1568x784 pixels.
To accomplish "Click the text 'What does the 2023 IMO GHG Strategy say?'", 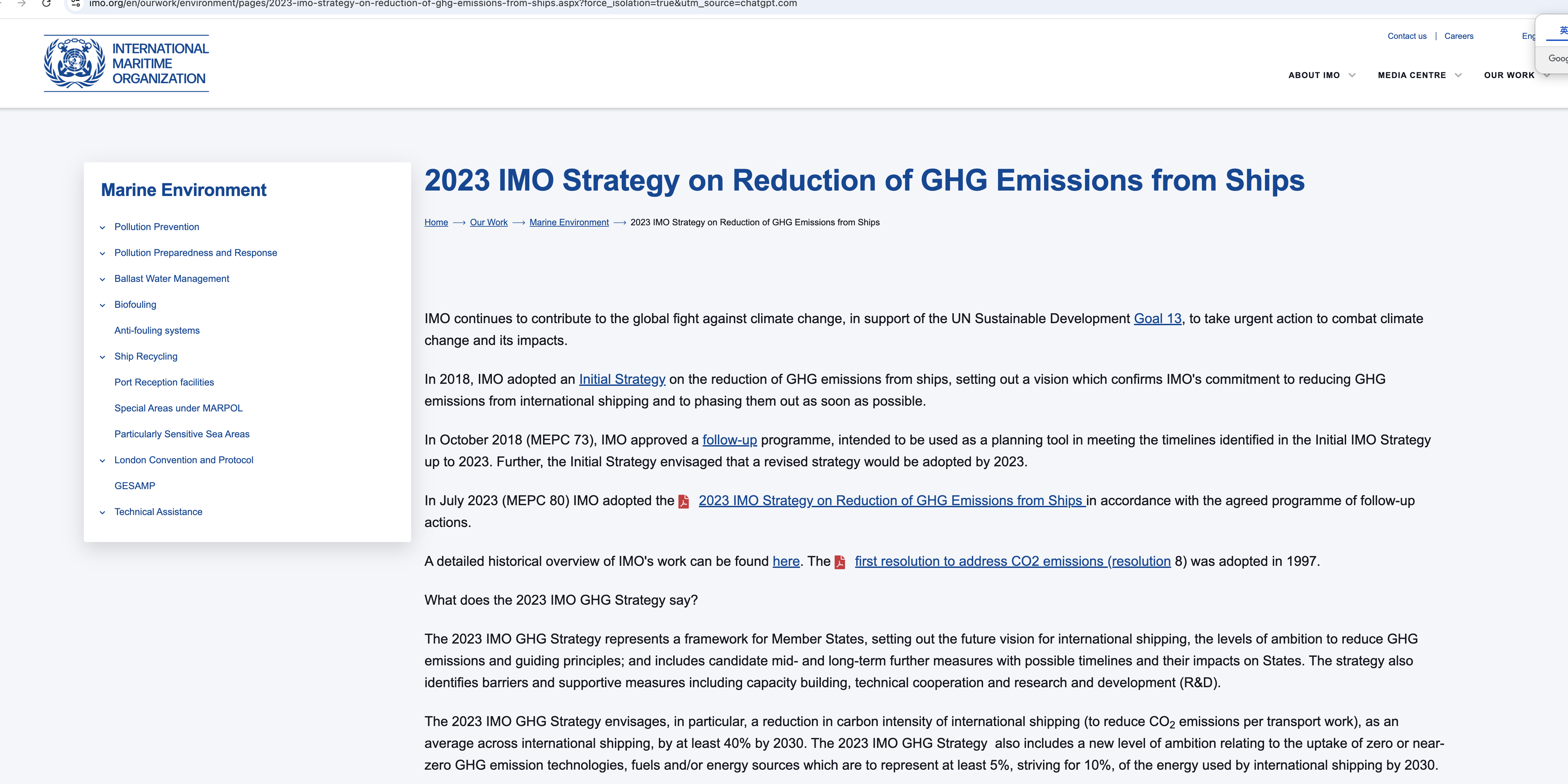I will (561, 600).
